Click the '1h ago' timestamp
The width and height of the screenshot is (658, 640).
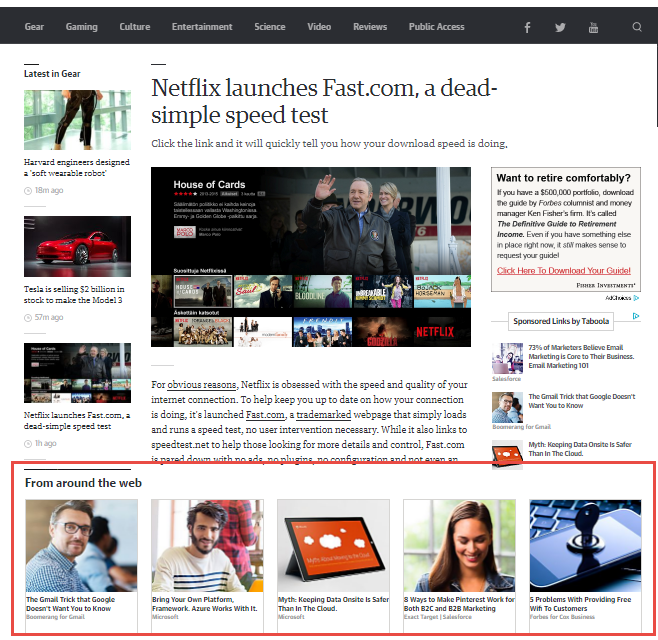click(x=45, y=444)
